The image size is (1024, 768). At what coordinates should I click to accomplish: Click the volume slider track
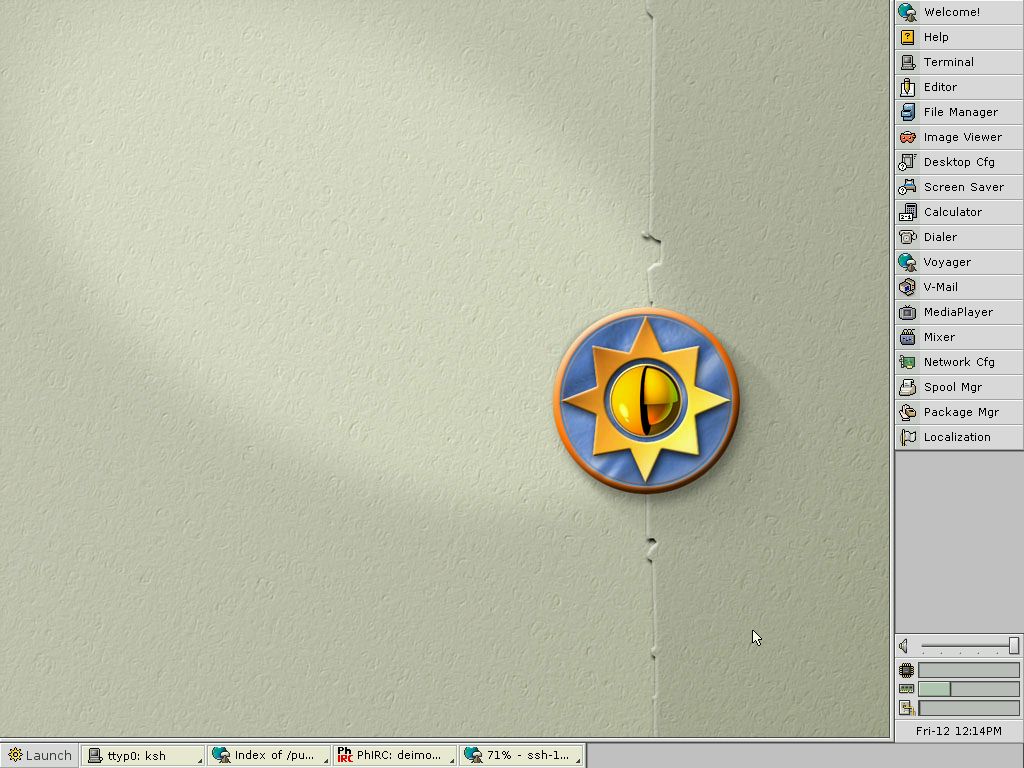point(965,647)
